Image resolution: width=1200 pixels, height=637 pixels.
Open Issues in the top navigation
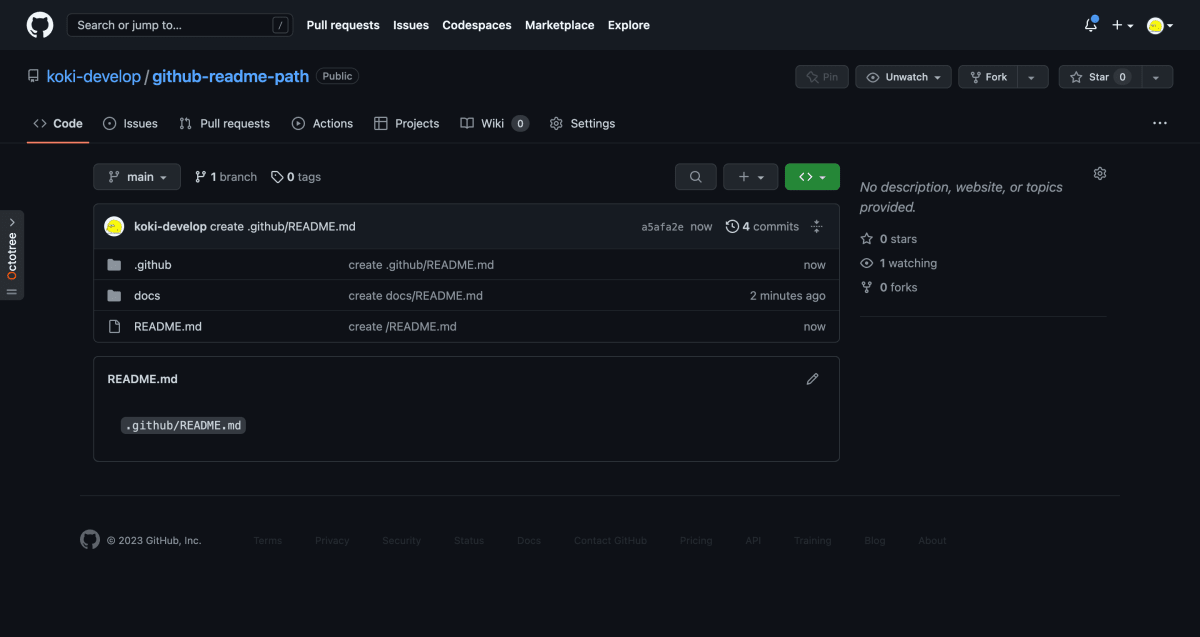[x=411, y=25]
